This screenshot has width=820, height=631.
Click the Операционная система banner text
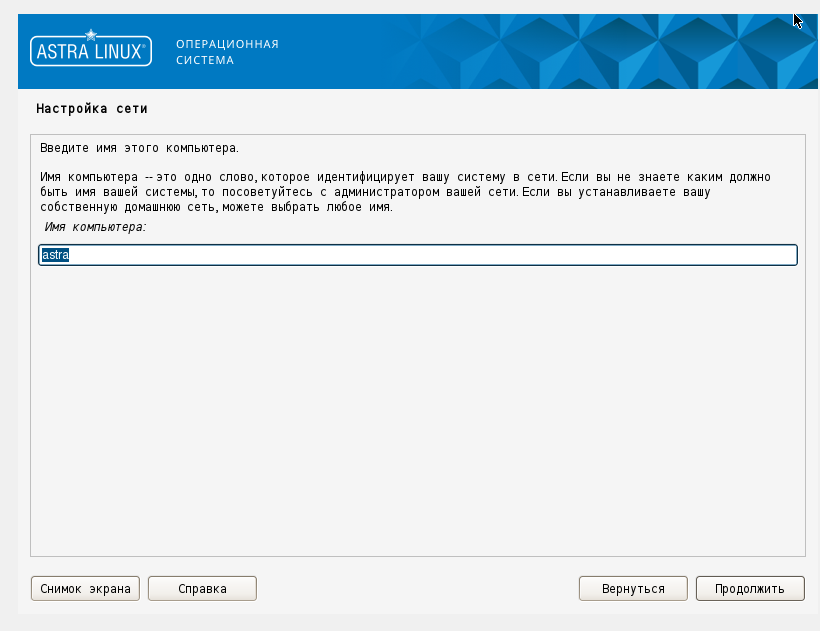[x=227, y=52]
